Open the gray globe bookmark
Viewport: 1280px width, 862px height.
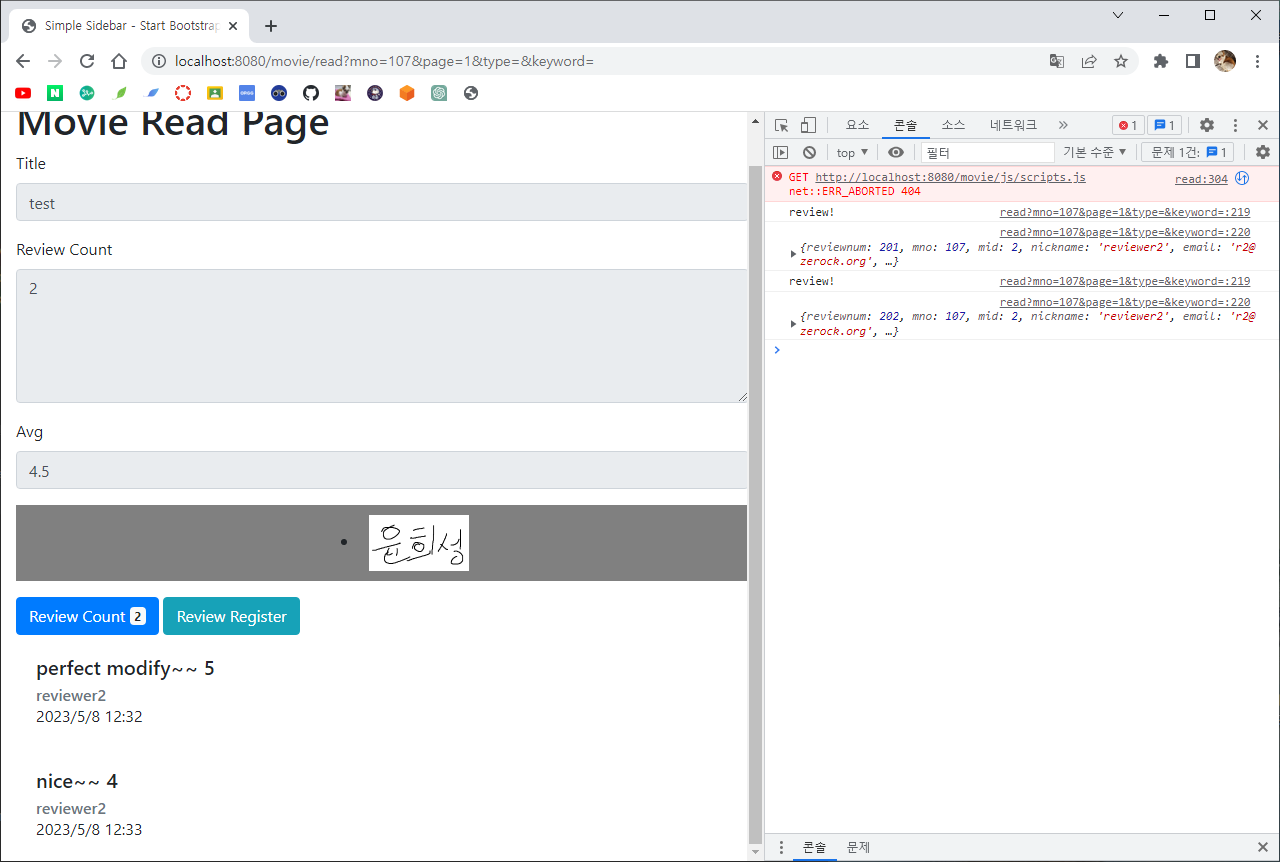click(471, 93)
